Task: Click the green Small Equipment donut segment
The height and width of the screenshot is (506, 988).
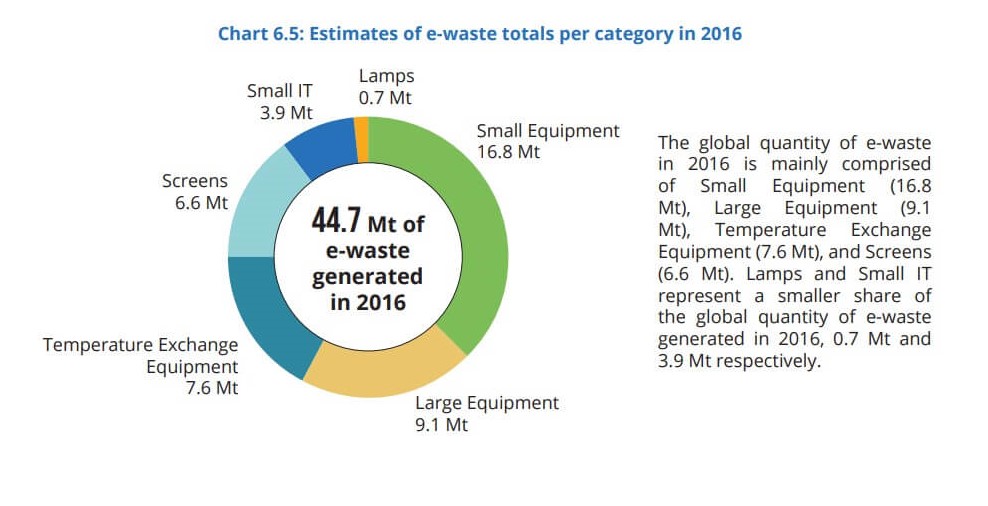Action: [470, 240]
